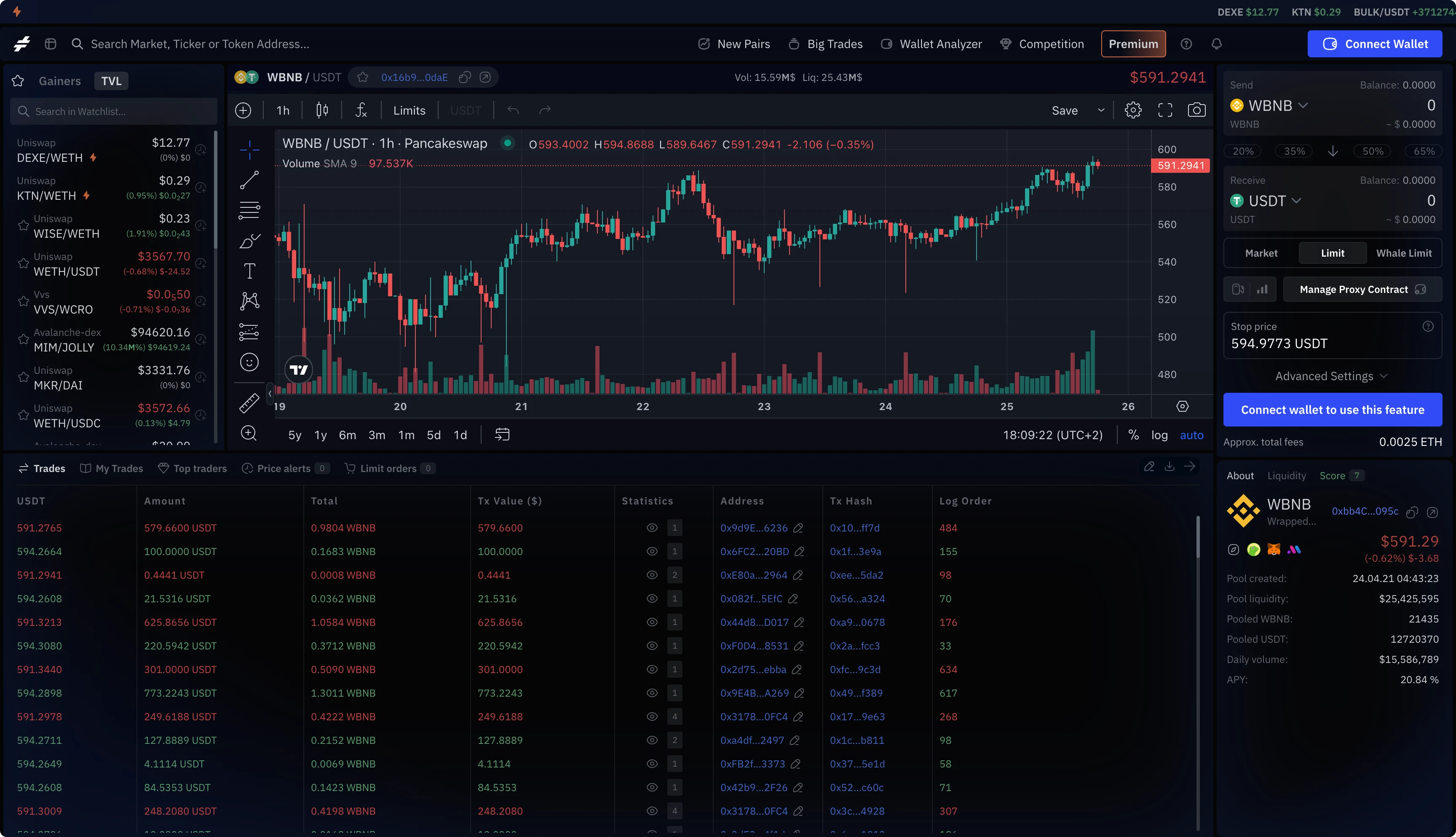Toggle percent scale on the chart
This screenshot has width=1456, height=837.
[1134, 435]
